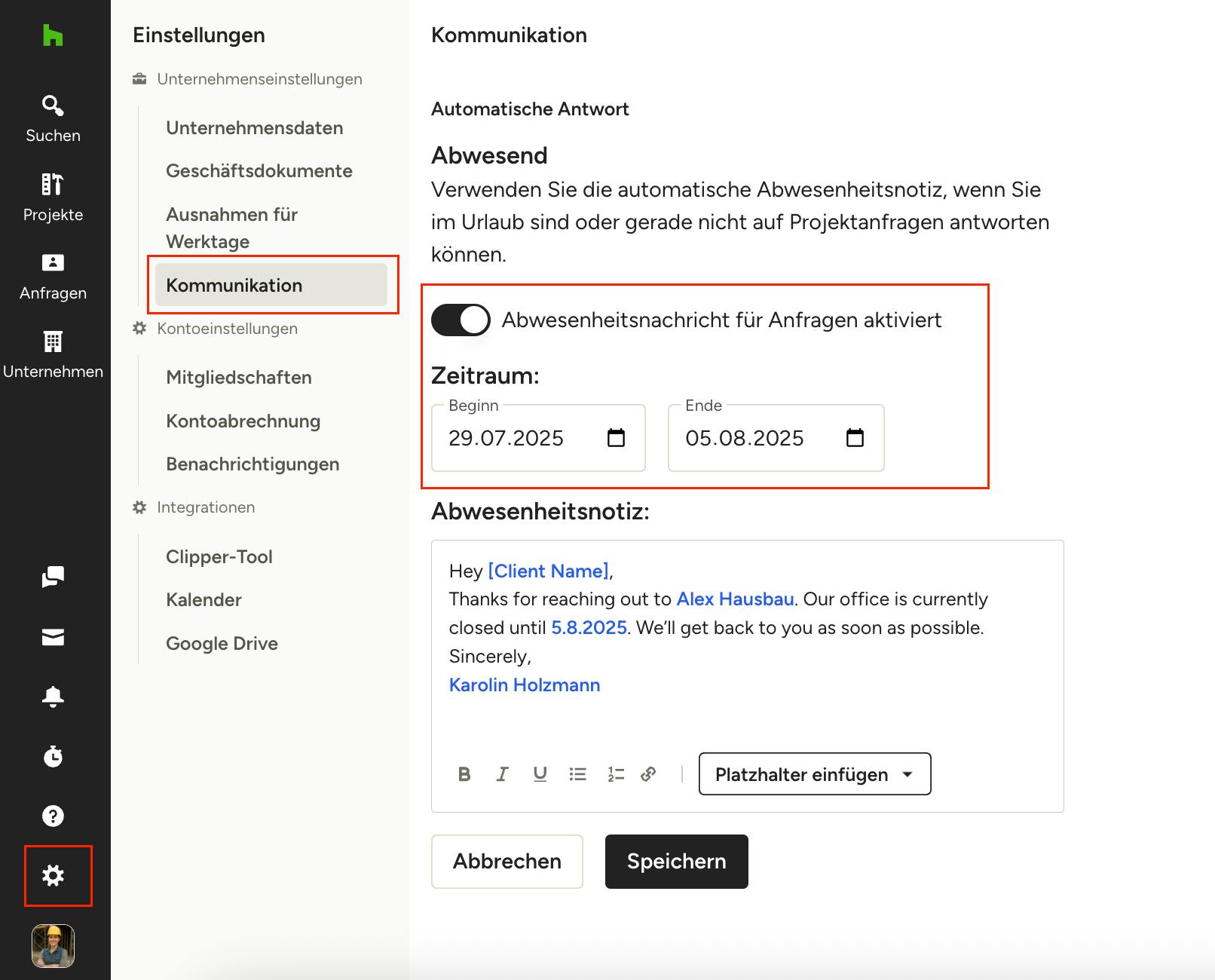The width and height of the screenshot is (1215, 980).
Task: Disable the Abwesenheitsnachricht toggle
Action: click(x=461, y=320)
